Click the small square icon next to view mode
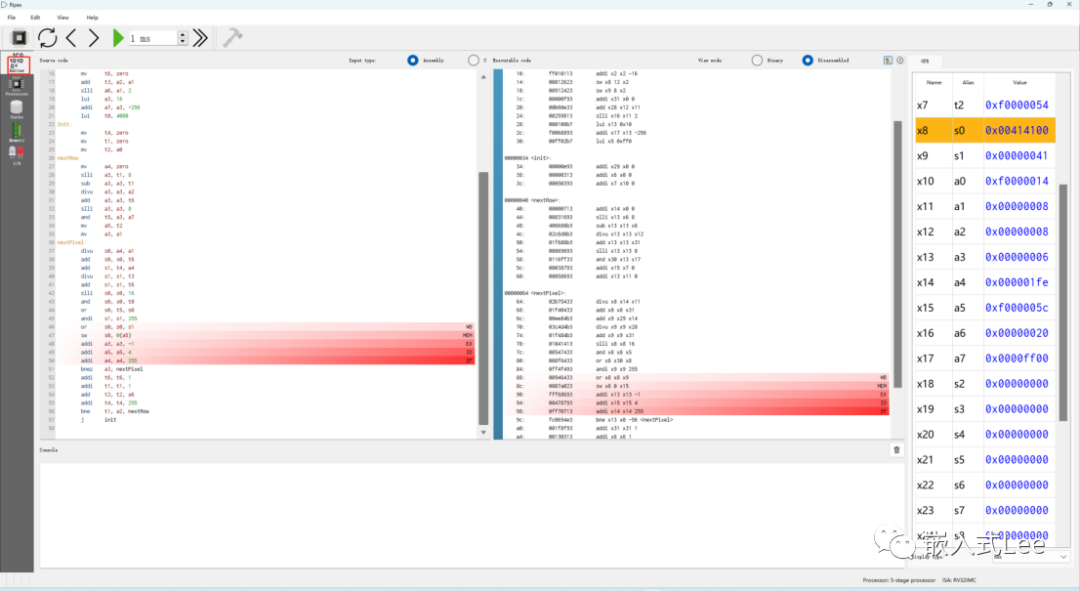This screenshot has width=1080, height=591. pos(888,61)
